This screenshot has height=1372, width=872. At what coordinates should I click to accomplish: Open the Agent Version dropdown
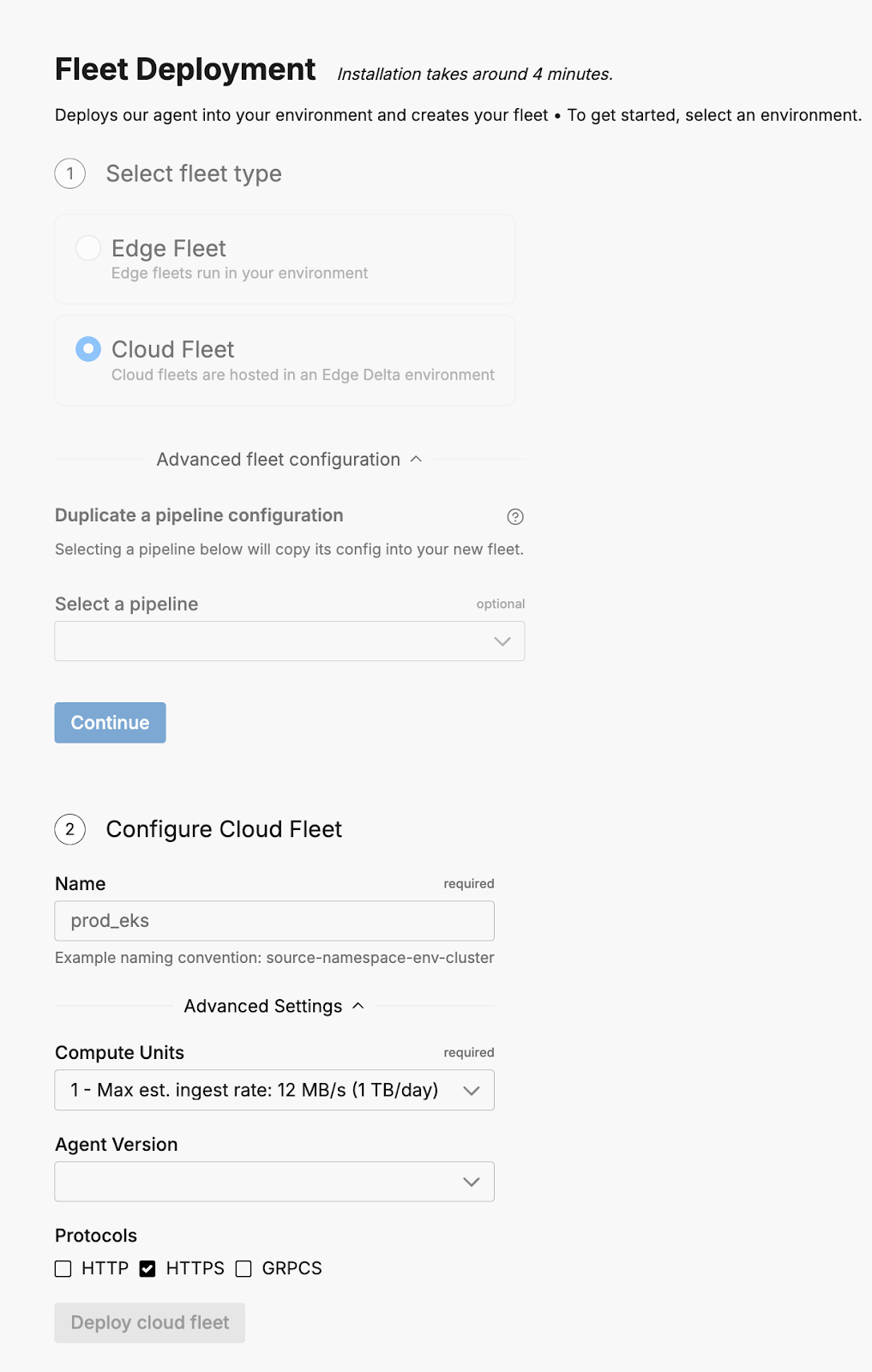point(257,1182)
